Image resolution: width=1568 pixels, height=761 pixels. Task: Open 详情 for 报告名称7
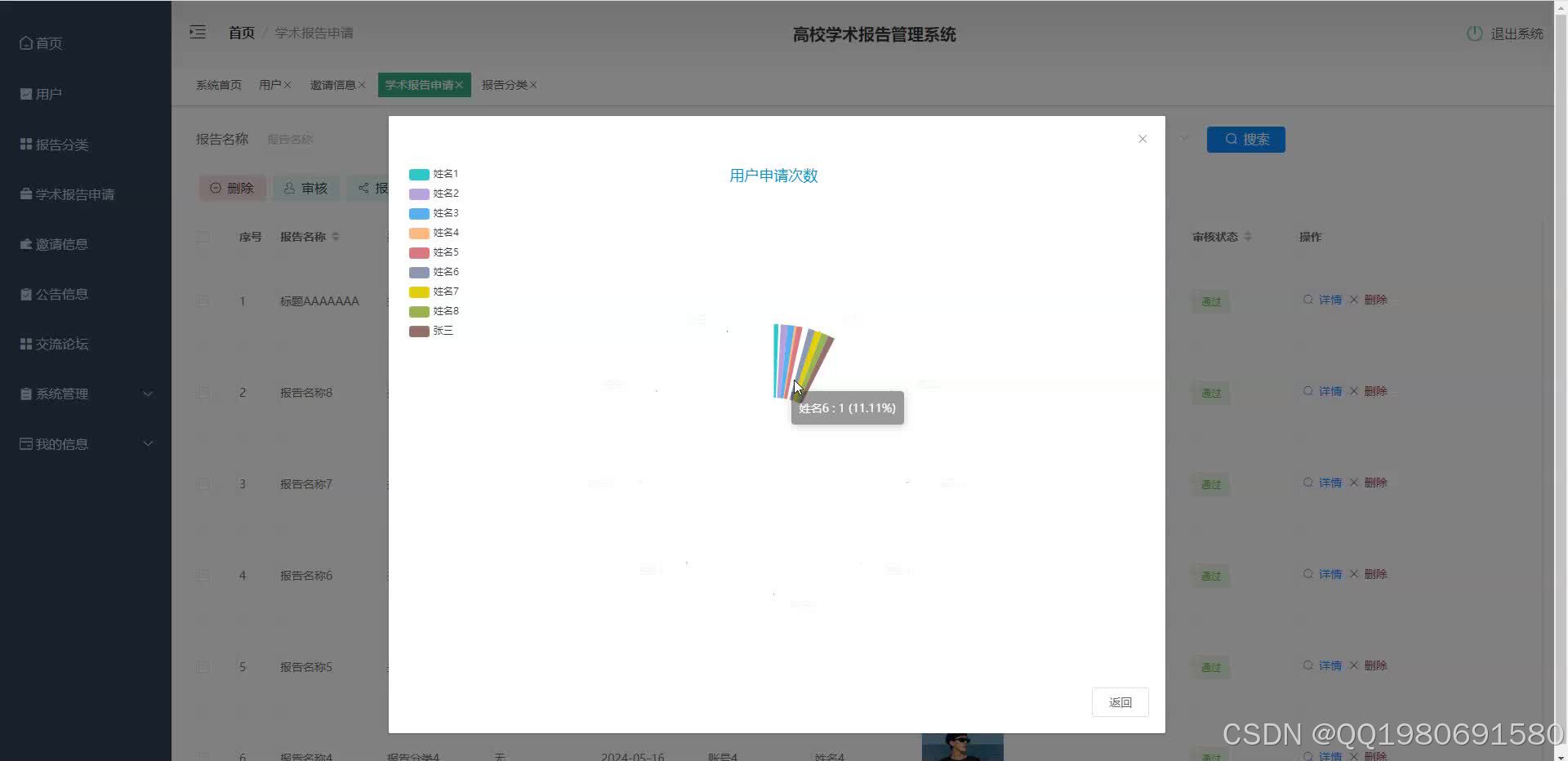(x=1329, y=483)
